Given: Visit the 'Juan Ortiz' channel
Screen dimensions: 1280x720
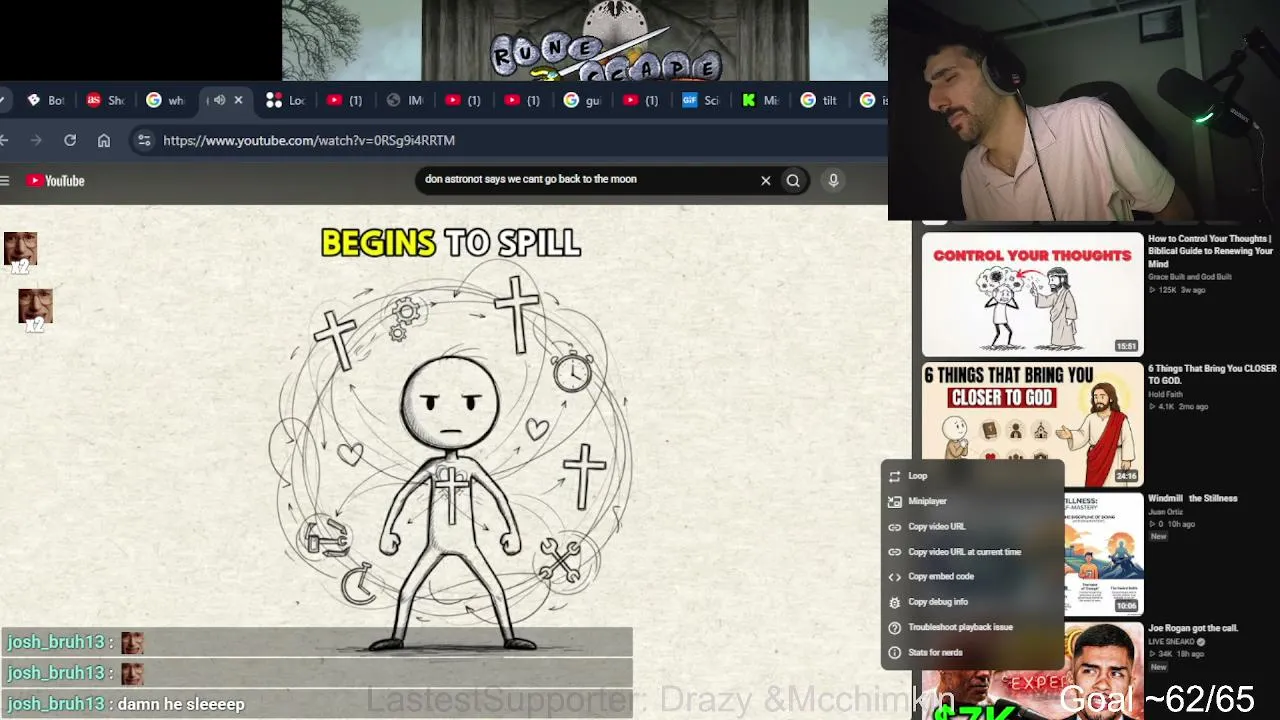Looking at the screenshot, I should pos(1166,511).
